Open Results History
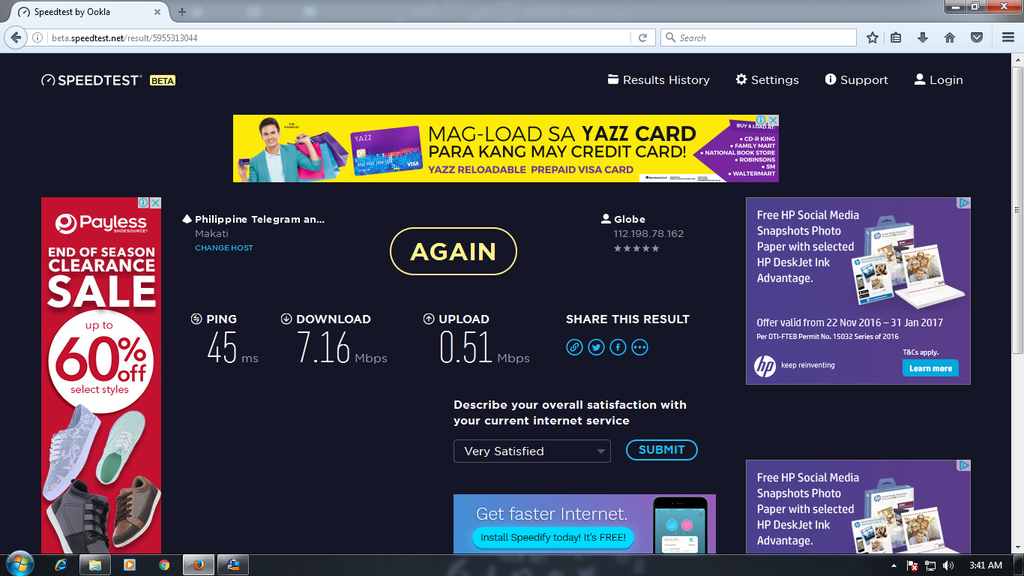The image size is (1024, 576). [659, 80]
